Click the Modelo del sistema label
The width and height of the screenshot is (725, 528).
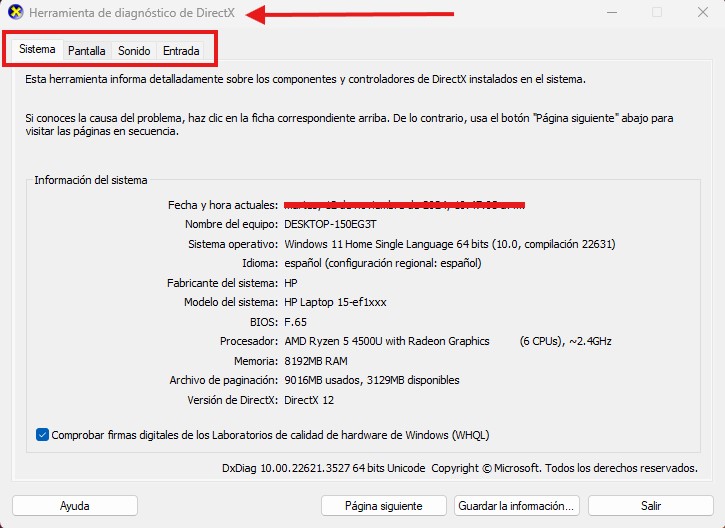(x=231, y=302)
